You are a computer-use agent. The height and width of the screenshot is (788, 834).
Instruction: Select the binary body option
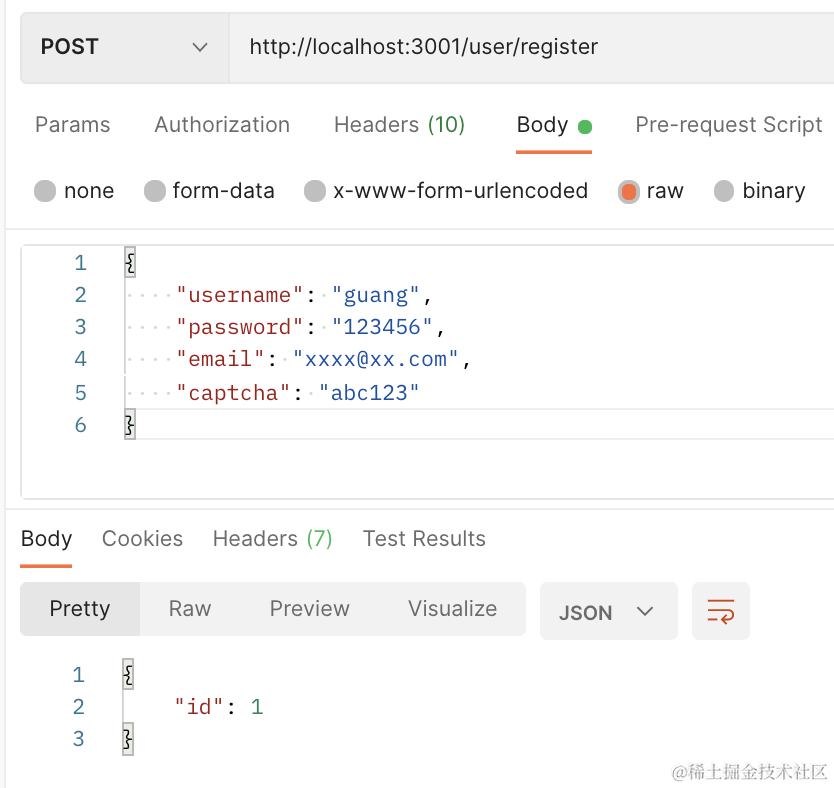[x=724, y=191]
